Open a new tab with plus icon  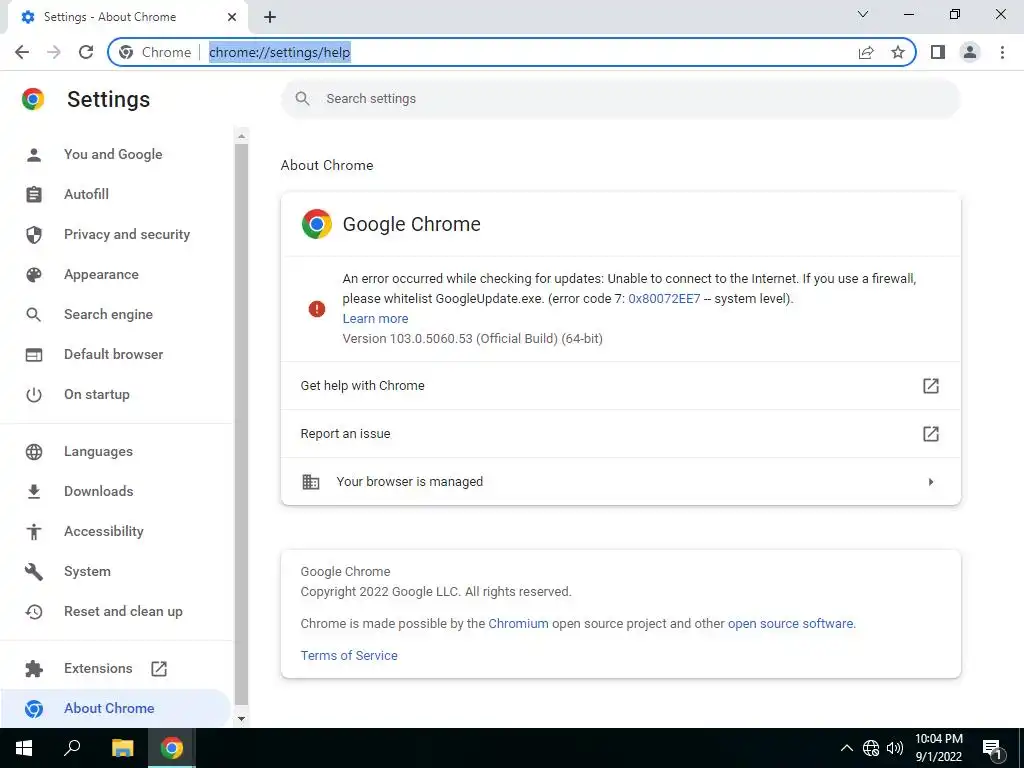click(x=270, y=17)
